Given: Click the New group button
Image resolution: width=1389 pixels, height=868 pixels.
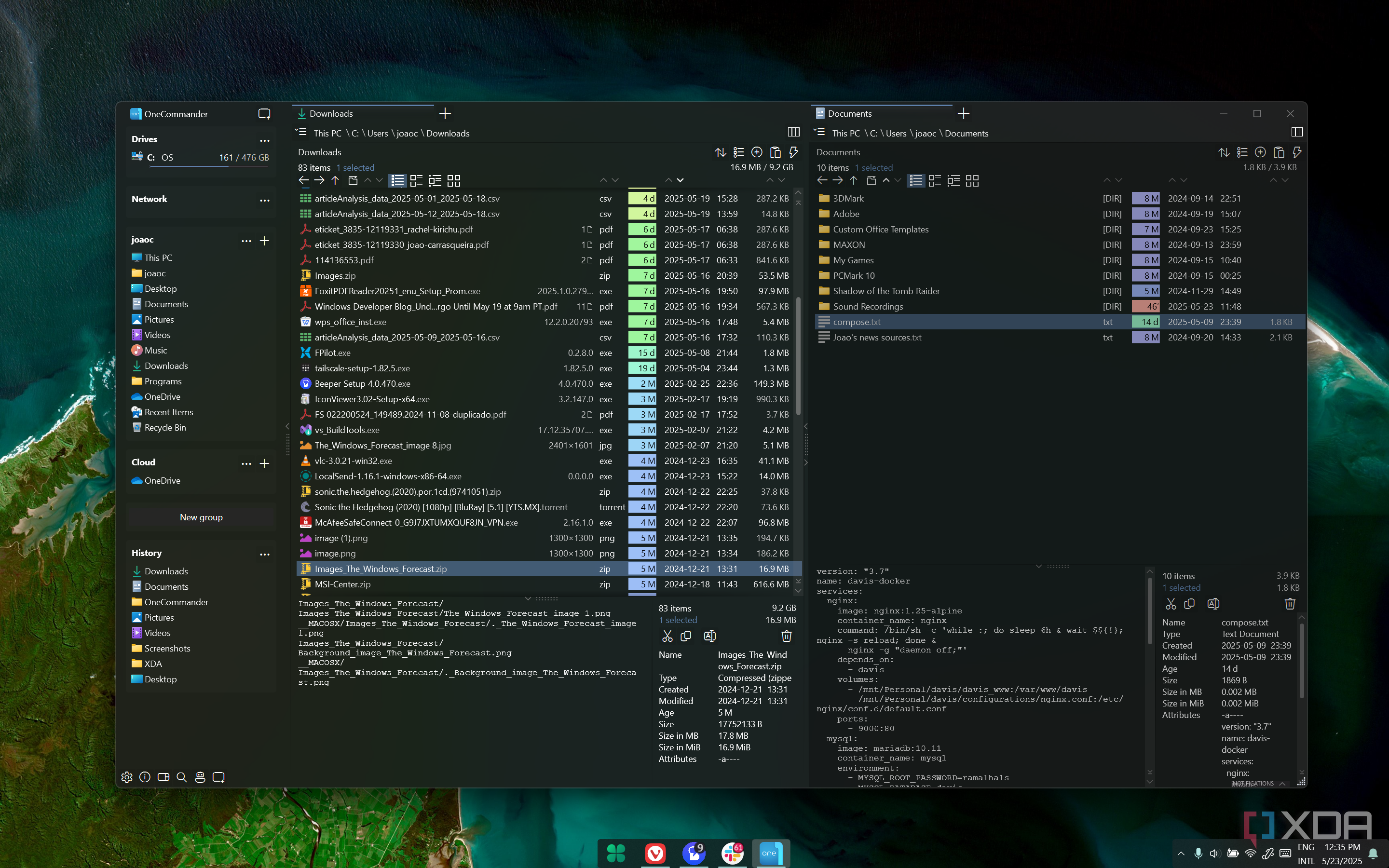Looking at the screenshot, I should click(x=201, y=517).
